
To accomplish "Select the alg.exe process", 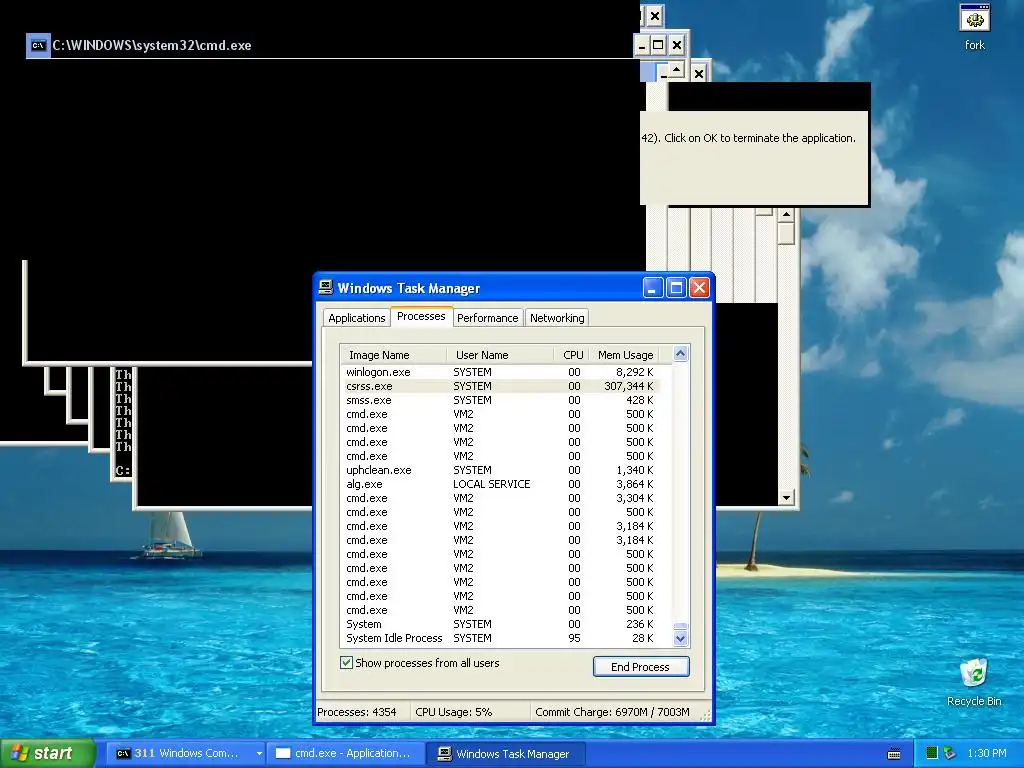I will [x=500, y=484].
